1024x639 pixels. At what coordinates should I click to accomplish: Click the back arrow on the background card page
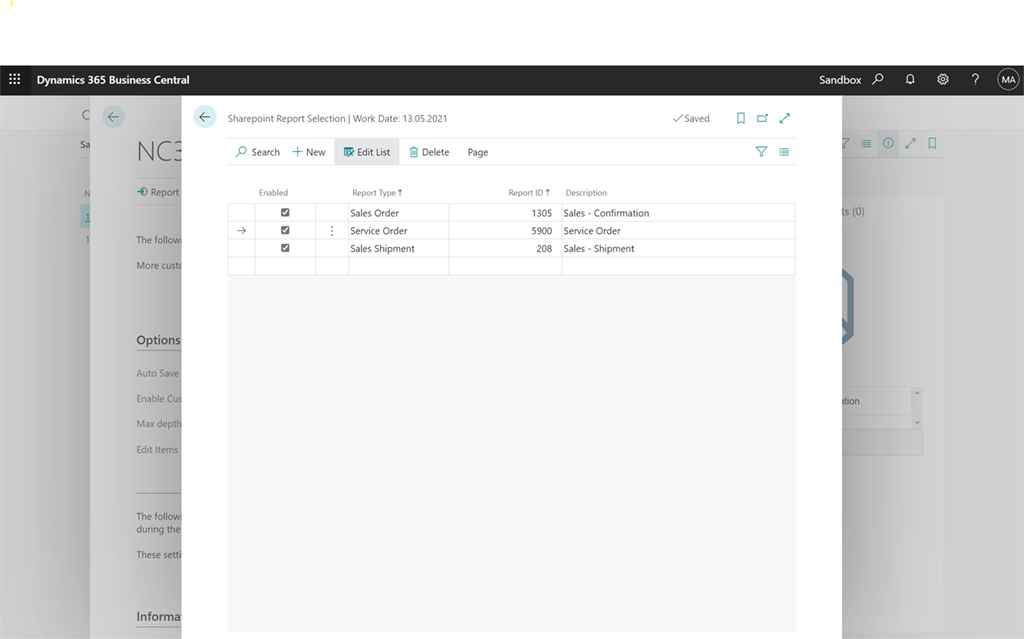click(x=113, y=117)
